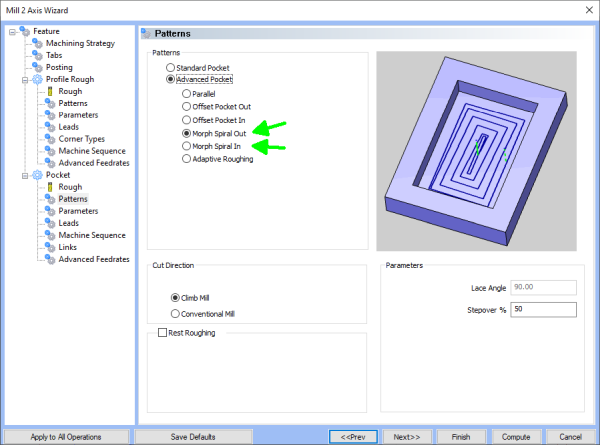Click the Stepover % input field

(x=543, y=309)
